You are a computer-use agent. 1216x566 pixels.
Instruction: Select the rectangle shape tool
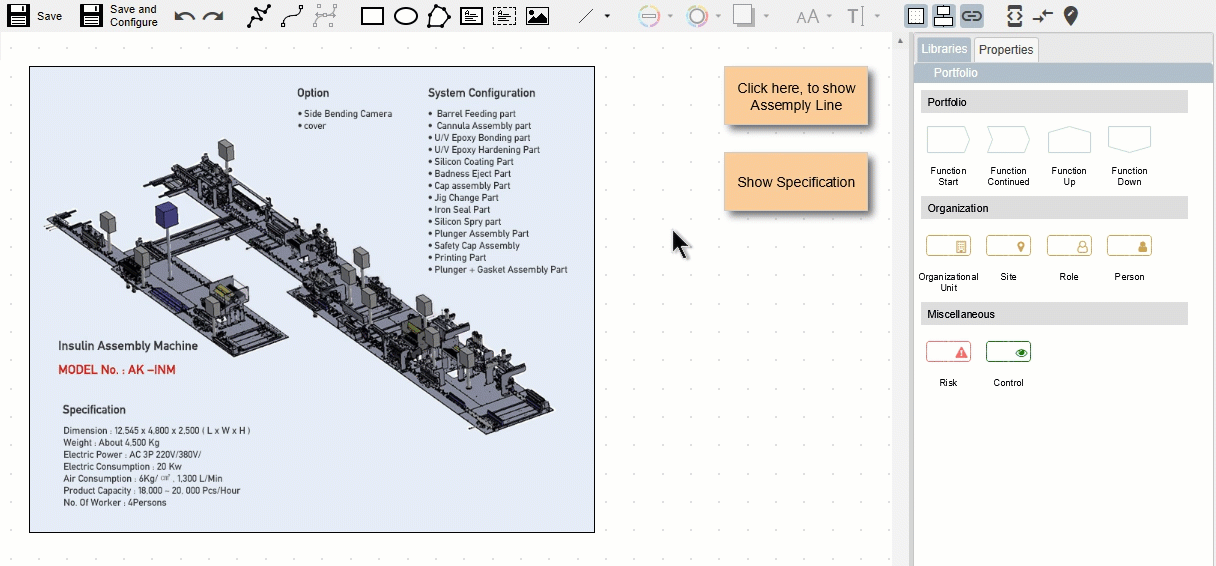pos(372,16)
